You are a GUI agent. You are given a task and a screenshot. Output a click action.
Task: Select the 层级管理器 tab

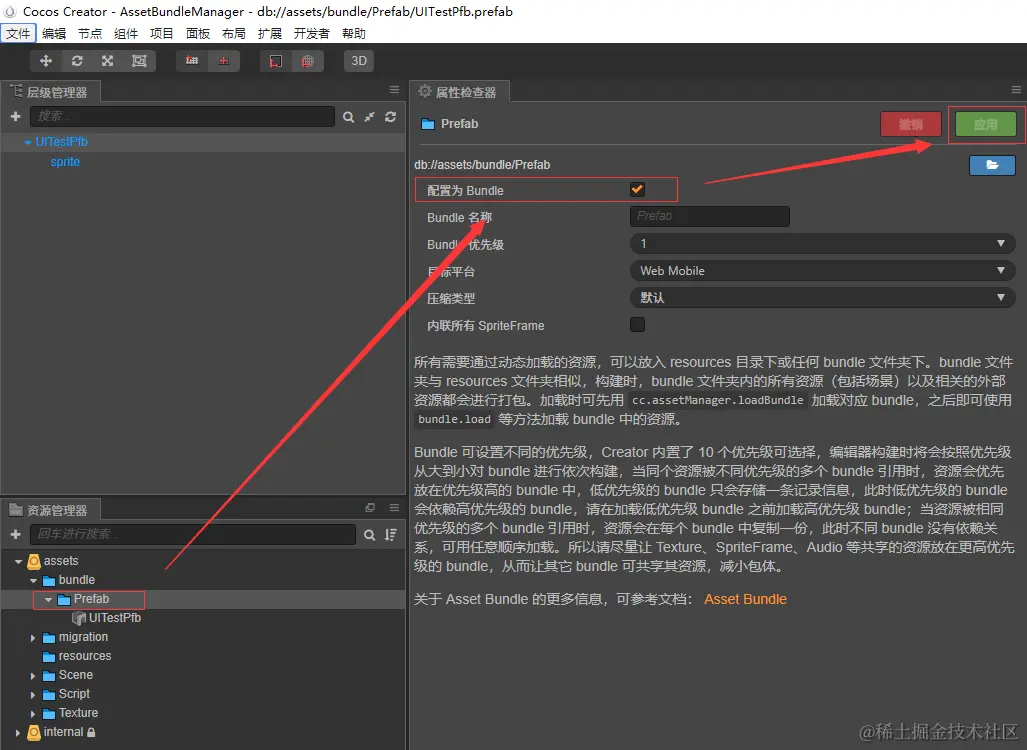click(50, 92)
